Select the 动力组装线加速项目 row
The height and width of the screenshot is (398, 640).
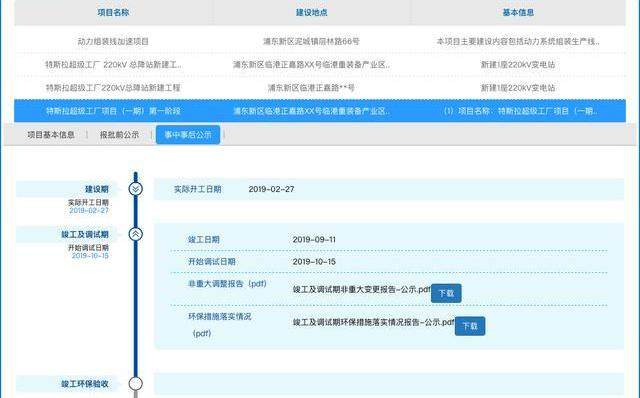coord(320,42)
